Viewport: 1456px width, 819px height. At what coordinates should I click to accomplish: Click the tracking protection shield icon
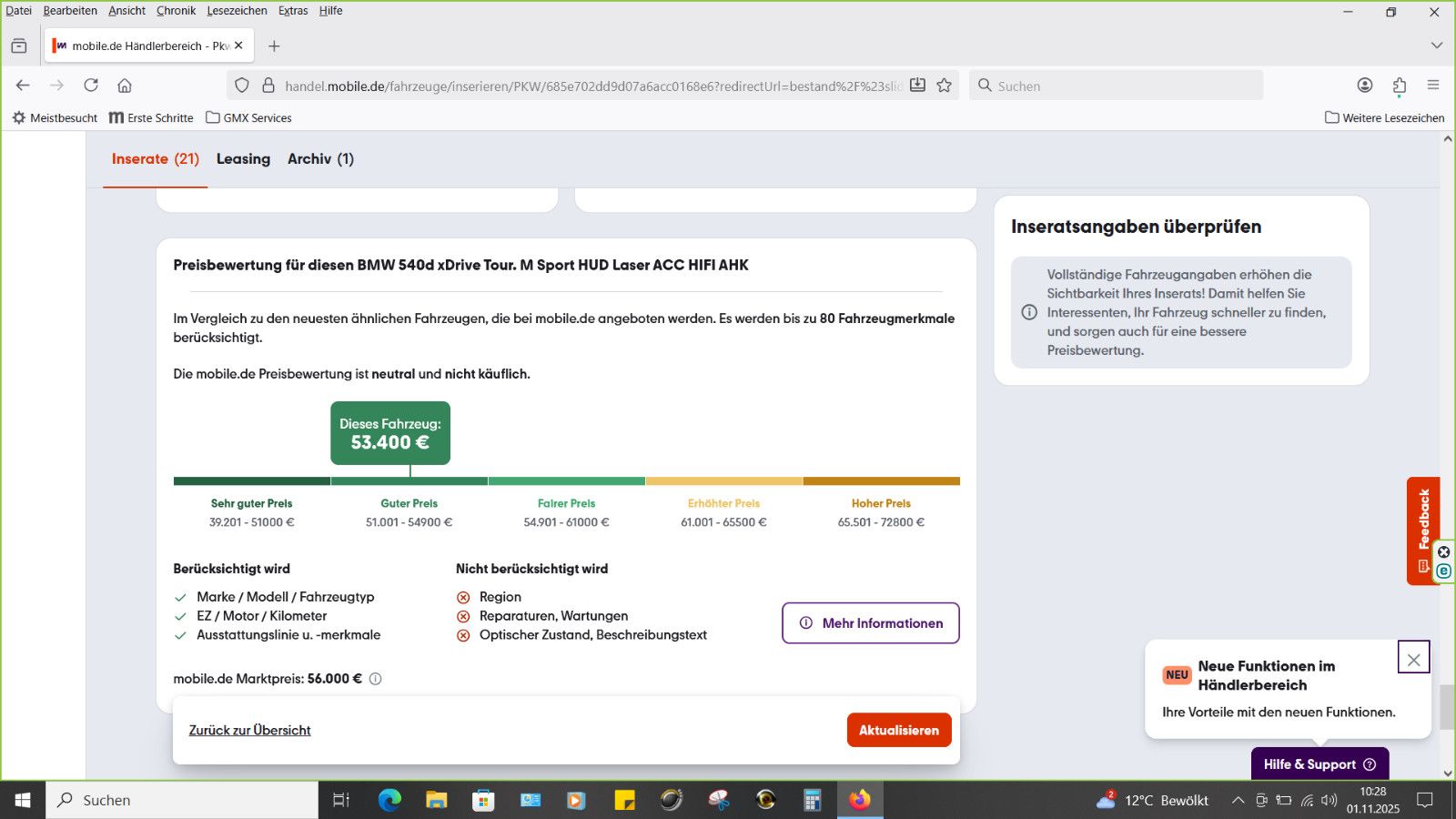coord(242,86)
